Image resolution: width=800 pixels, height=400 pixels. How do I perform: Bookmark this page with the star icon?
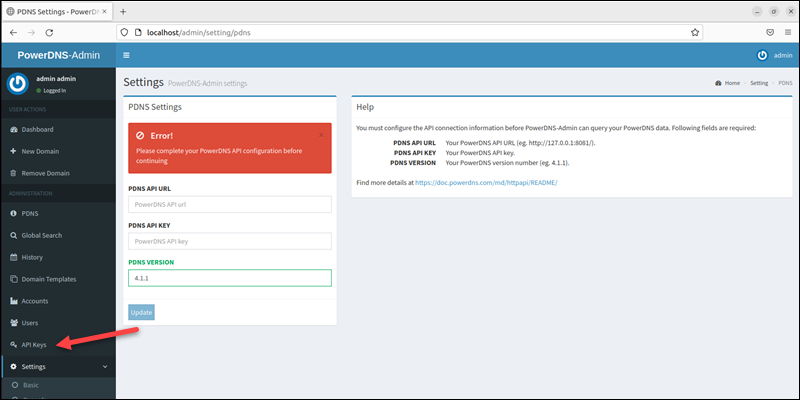(694, 33)
